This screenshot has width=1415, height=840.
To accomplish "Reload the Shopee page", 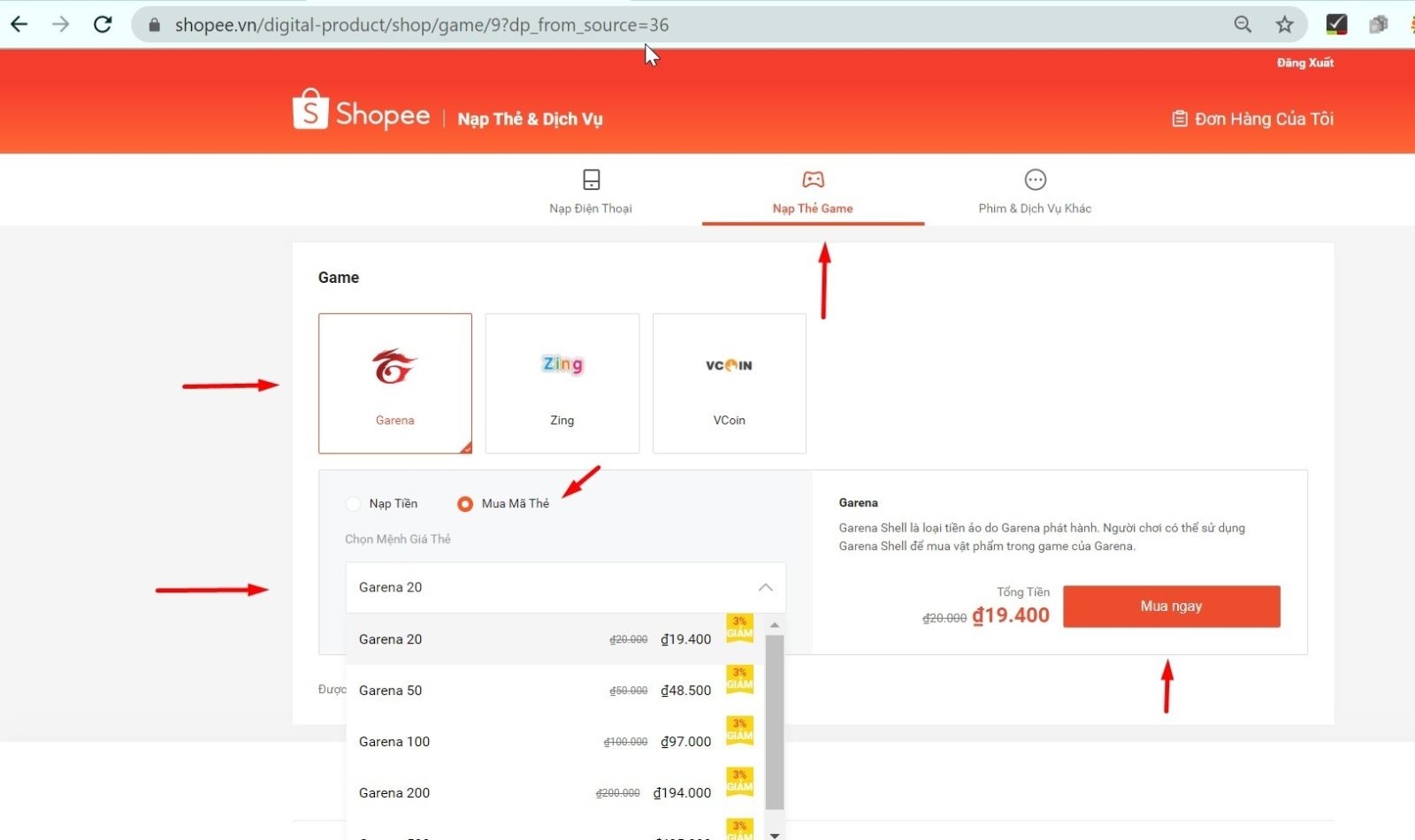I will (x=103, y=25).
